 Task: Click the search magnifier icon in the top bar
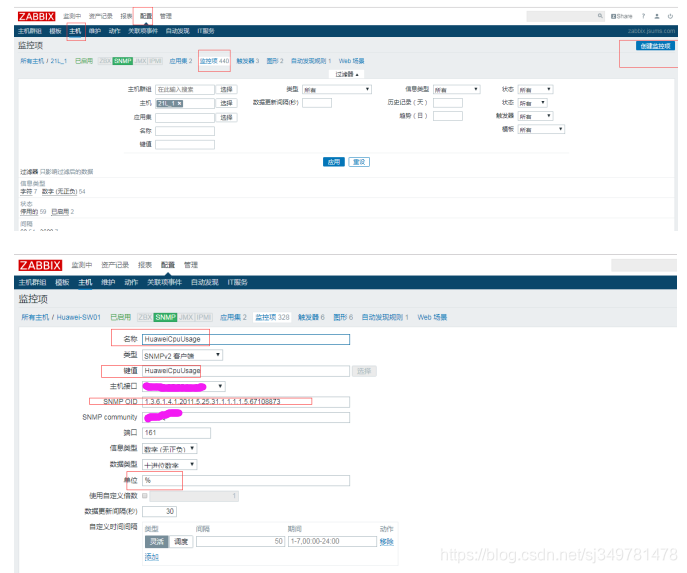click(x=600, y=16)
